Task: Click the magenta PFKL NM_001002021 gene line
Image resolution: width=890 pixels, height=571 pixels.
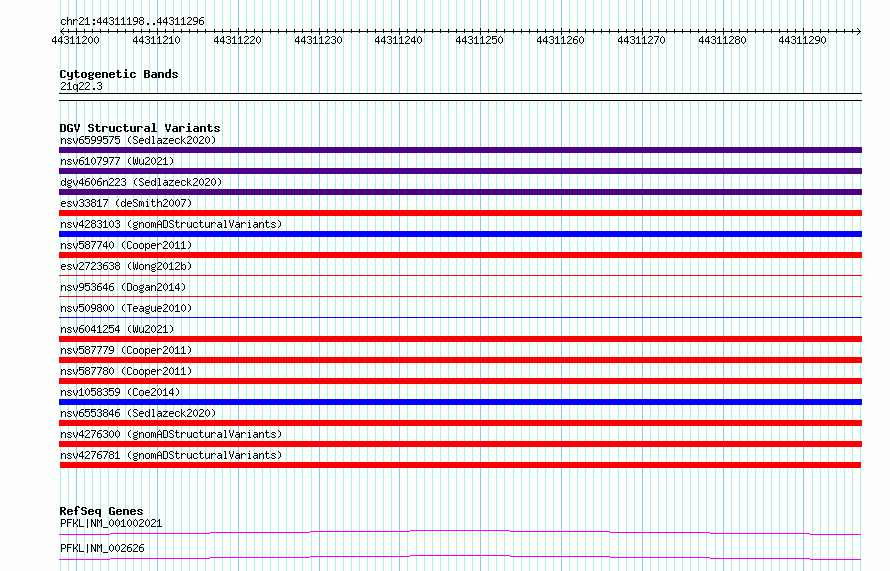Action: point(460,532)
